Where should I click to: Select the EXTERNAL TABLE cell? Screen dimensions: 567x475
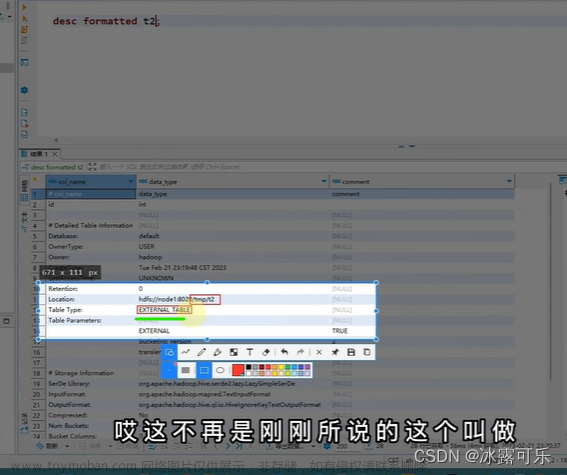tap(233, 310)
